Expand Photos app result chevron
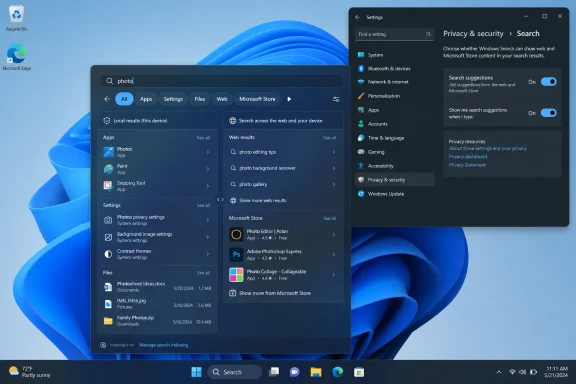Viewport: 576px width, 384px height. (x=208, y=152)
